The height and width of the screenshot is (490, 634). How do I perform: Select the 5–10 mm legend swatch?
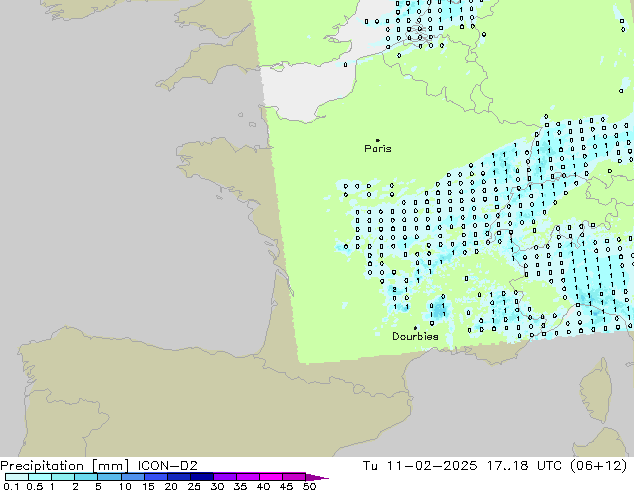click(x=109, y=477)
